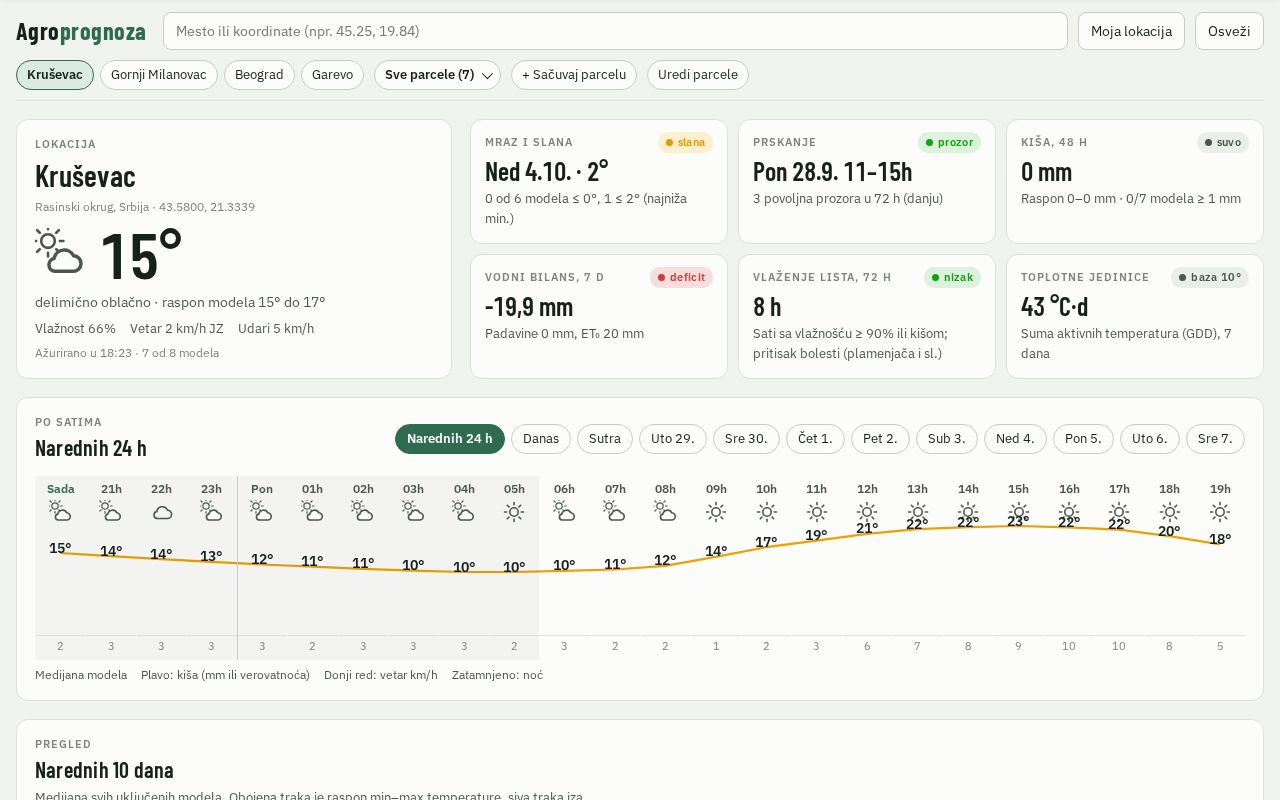
Task: Focus the location search field
Action: [615, 31]
